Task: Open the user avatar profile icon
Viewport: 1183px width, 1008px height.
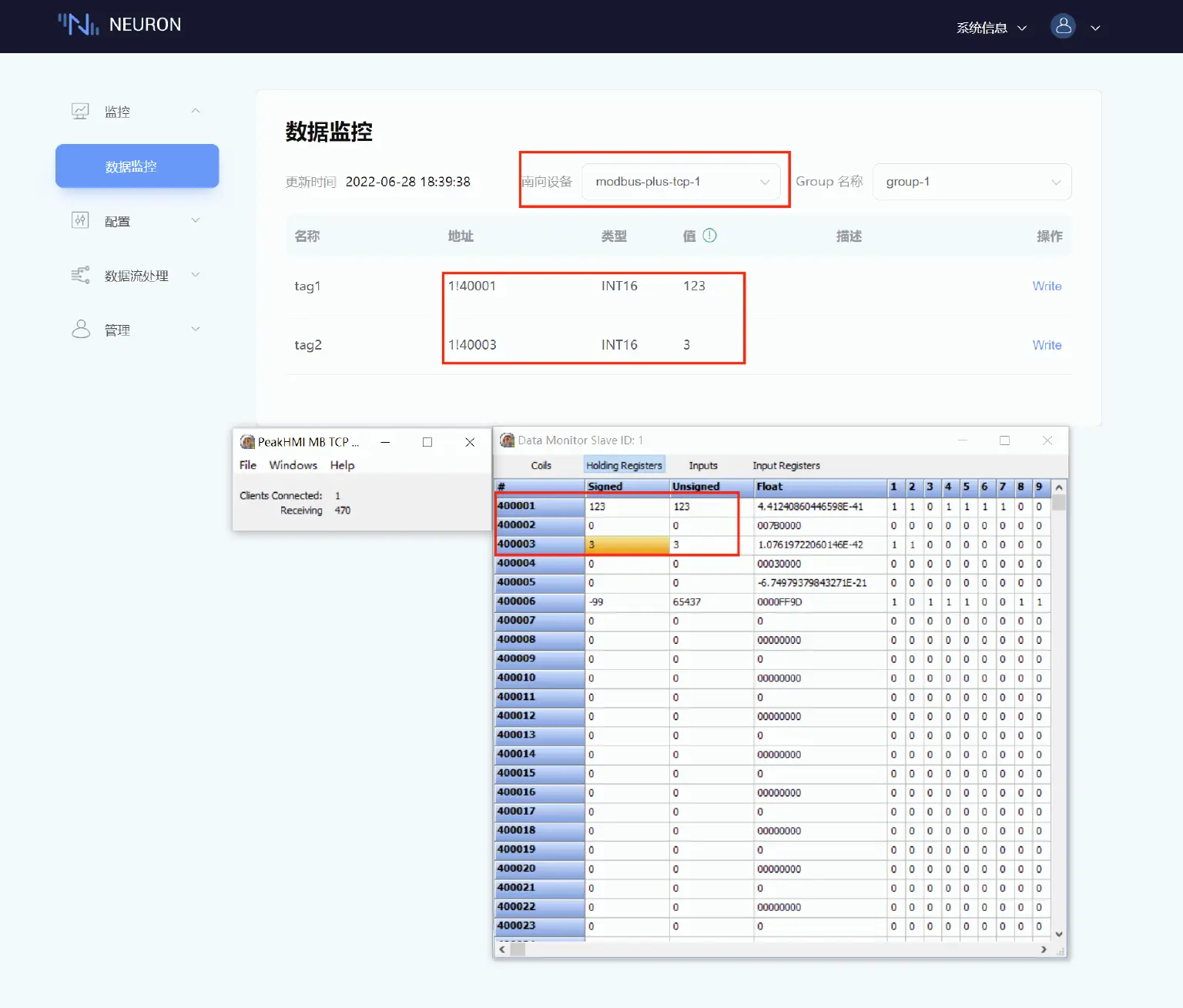Action: pos(1063,25)
